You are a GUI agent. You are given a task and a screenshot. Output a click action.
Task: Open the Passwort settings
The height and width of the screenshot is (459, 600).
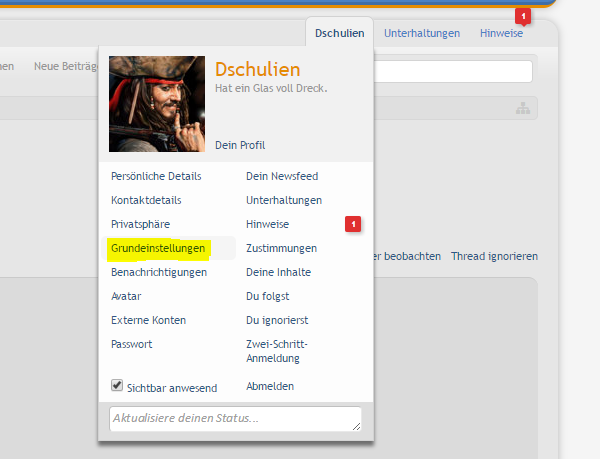tap(132, 344)
